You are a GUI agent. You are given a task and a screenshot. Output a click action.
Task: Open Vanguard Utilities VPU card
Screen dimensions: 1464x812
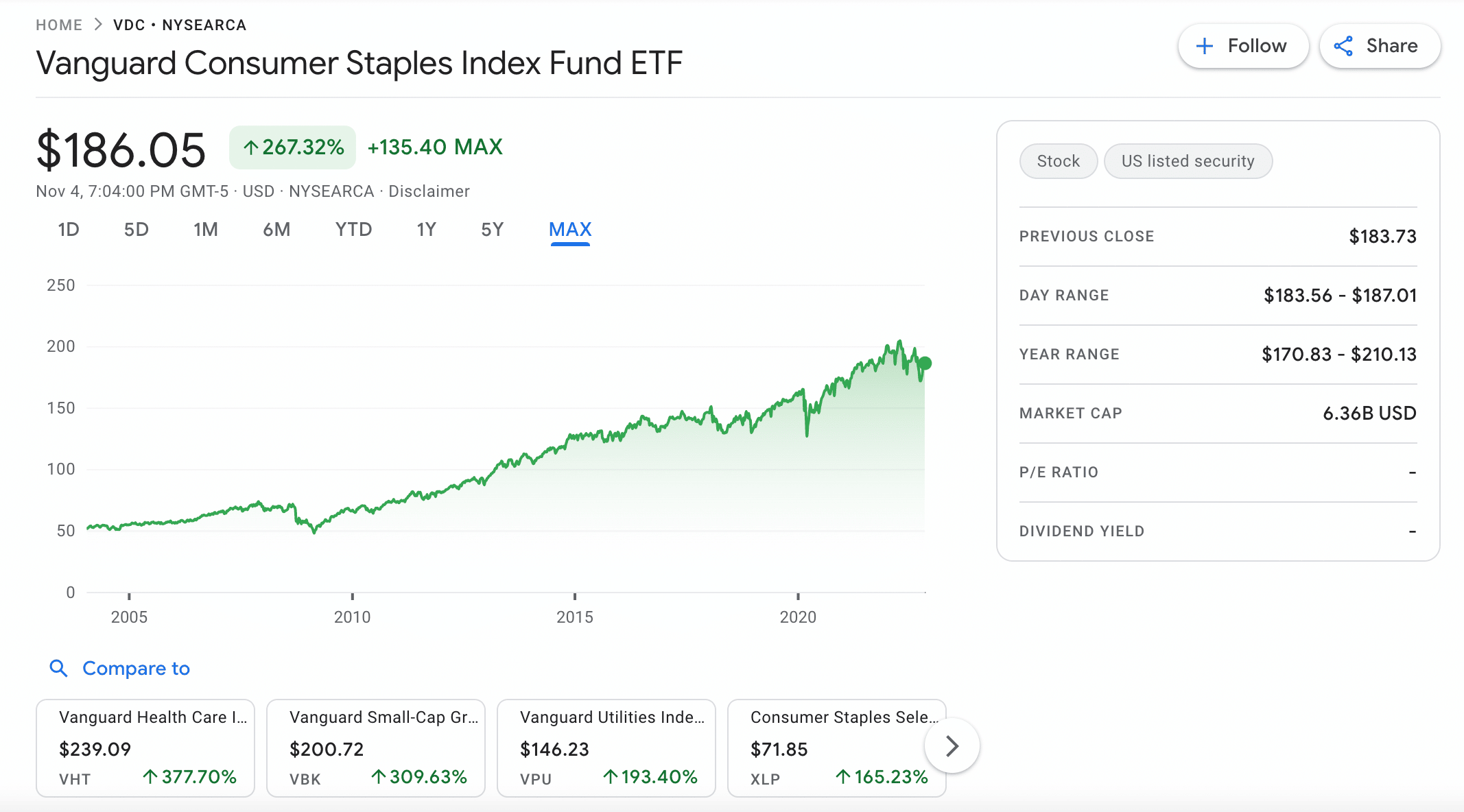(x=606, y=748)
